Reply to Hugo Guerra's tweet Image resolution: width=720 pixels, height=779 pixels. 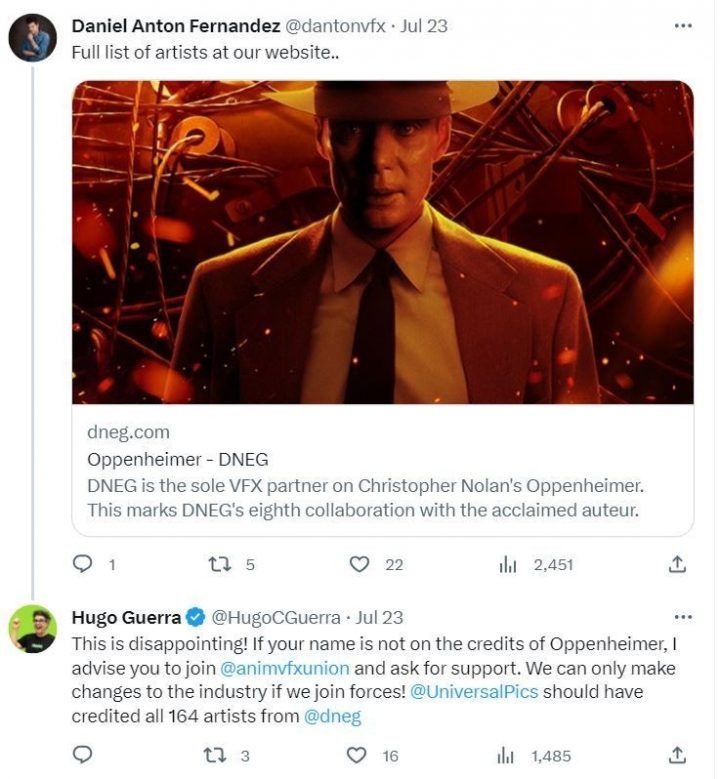coord(83,755)
